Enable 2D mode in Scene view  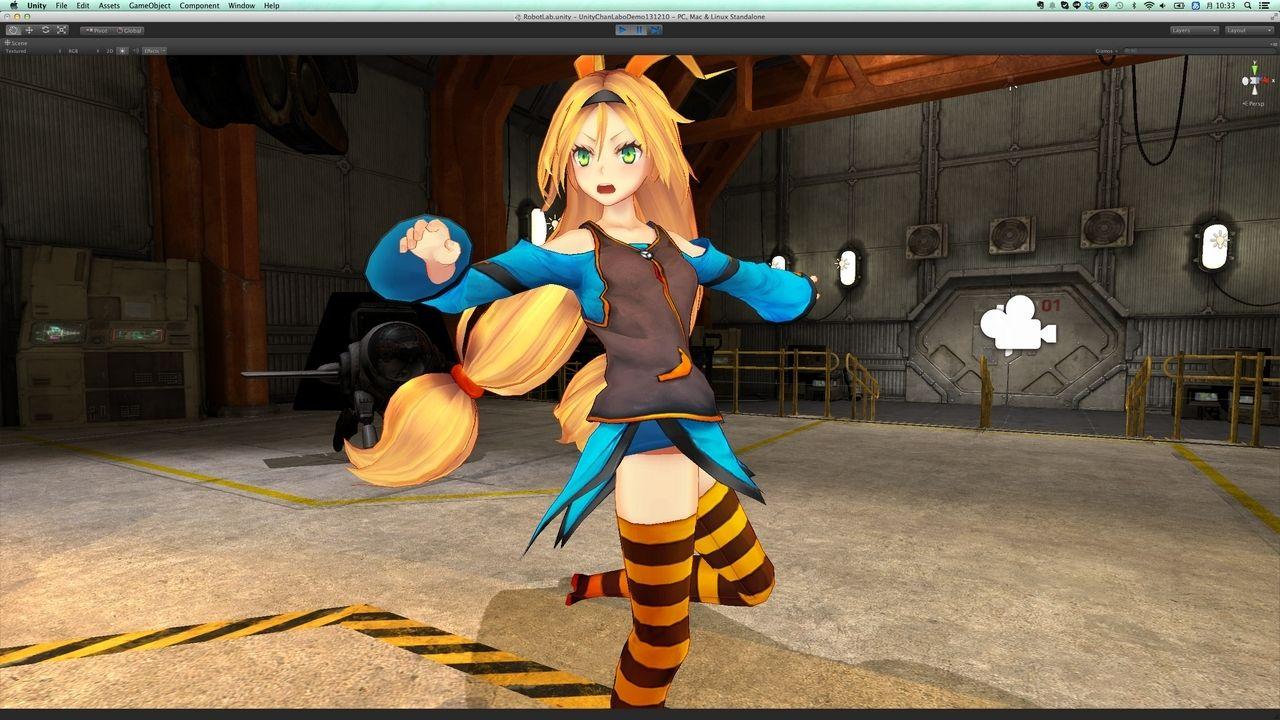[110, 51]
